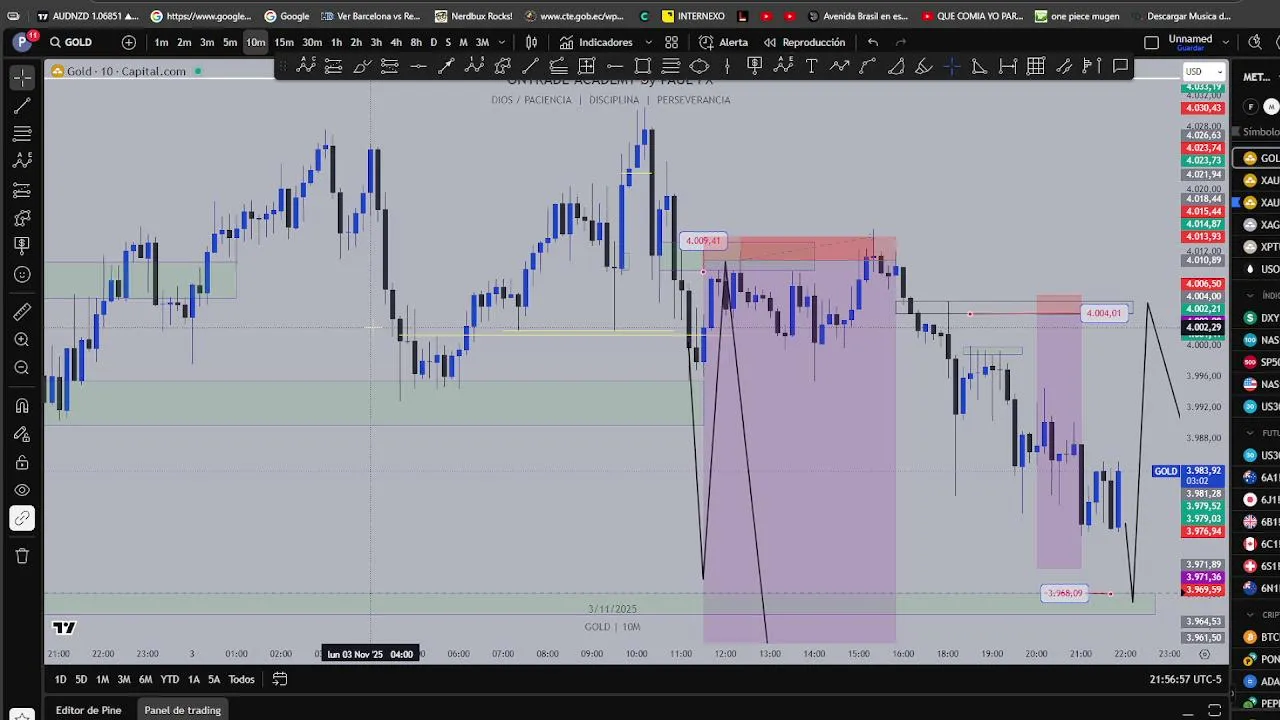1280x720 pixels.
Task: Switch to the 15m timeframe
Action: click(x=284, y=42)
